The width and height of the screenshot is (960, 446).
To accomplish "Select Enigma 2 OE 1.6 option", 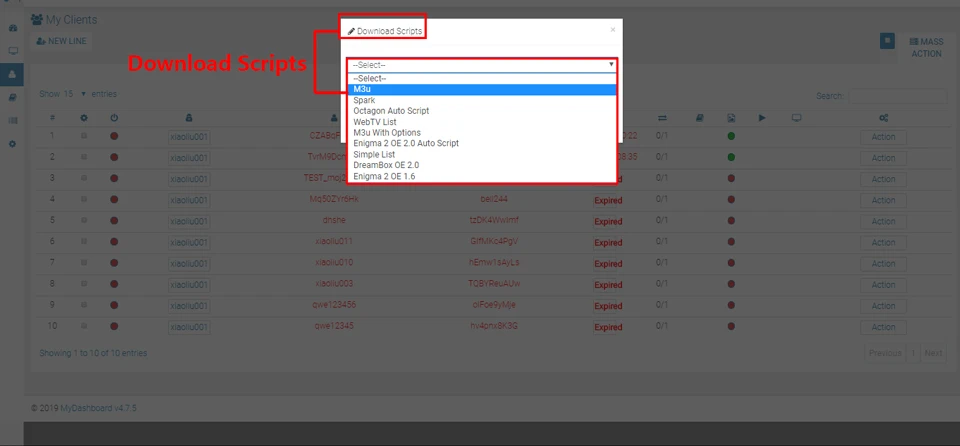I will tap(384, 176).
